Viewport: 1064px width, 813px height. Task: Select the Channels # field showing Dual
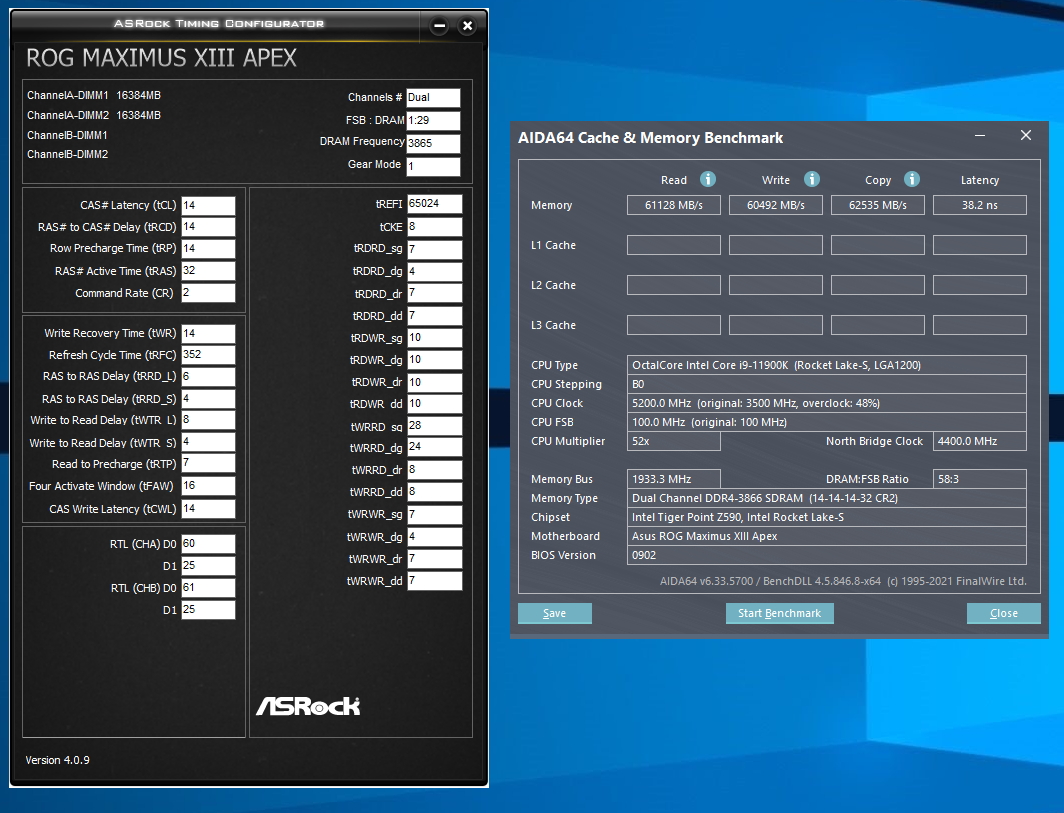434,98
